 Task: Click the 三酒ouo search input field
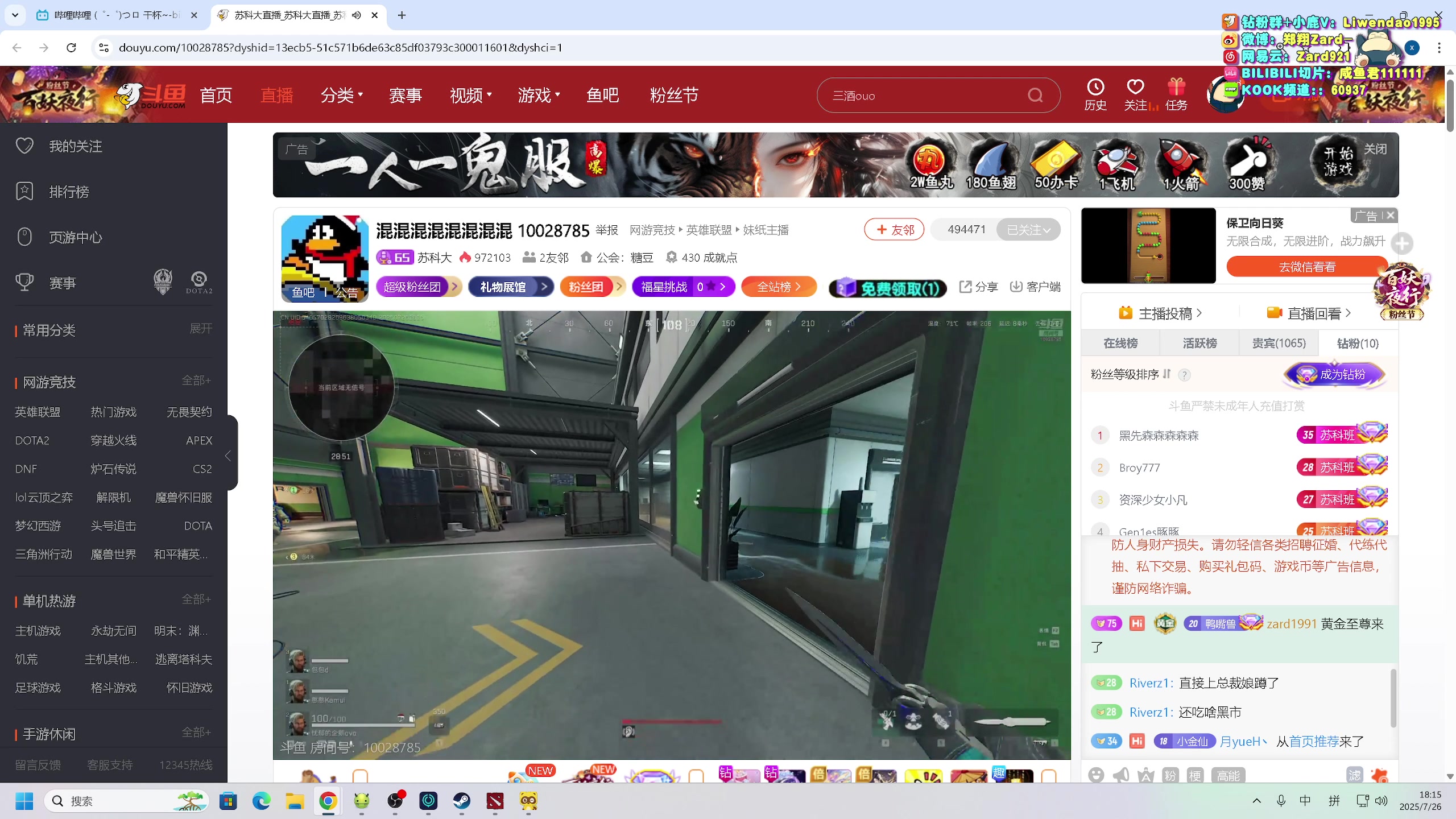click(x=927, y=95)
